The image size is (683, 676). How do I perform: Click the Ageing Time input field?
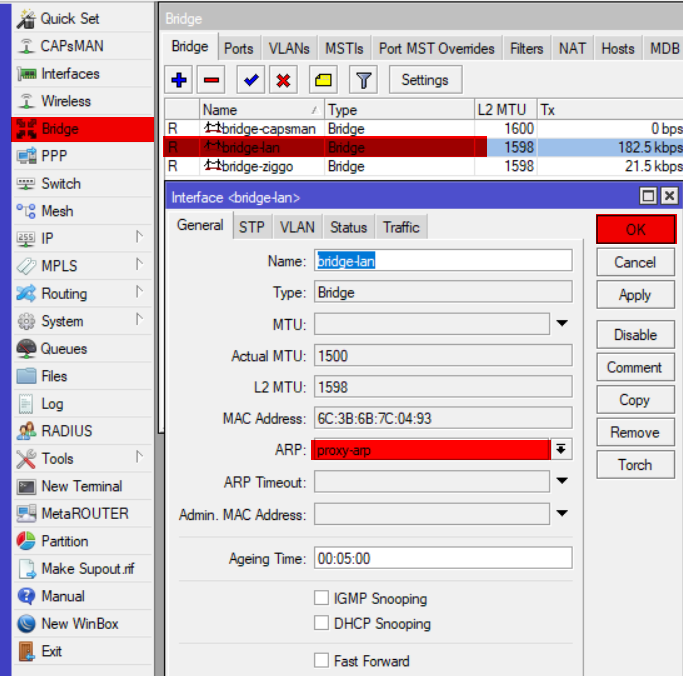click(x=443, y=558)
